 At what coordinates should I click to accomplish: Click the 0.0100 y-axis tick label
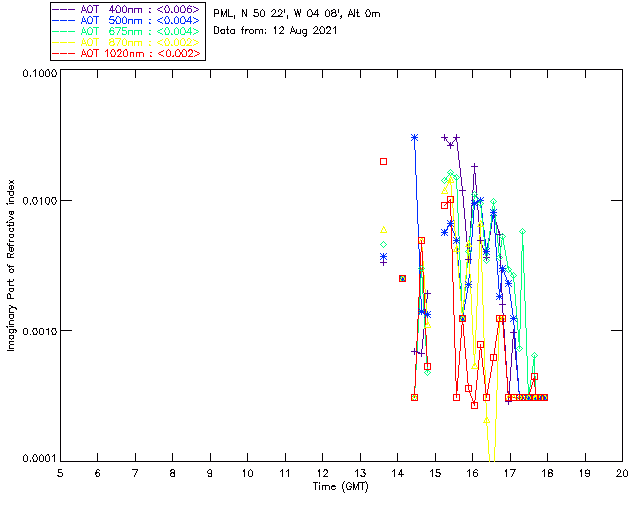37,202
